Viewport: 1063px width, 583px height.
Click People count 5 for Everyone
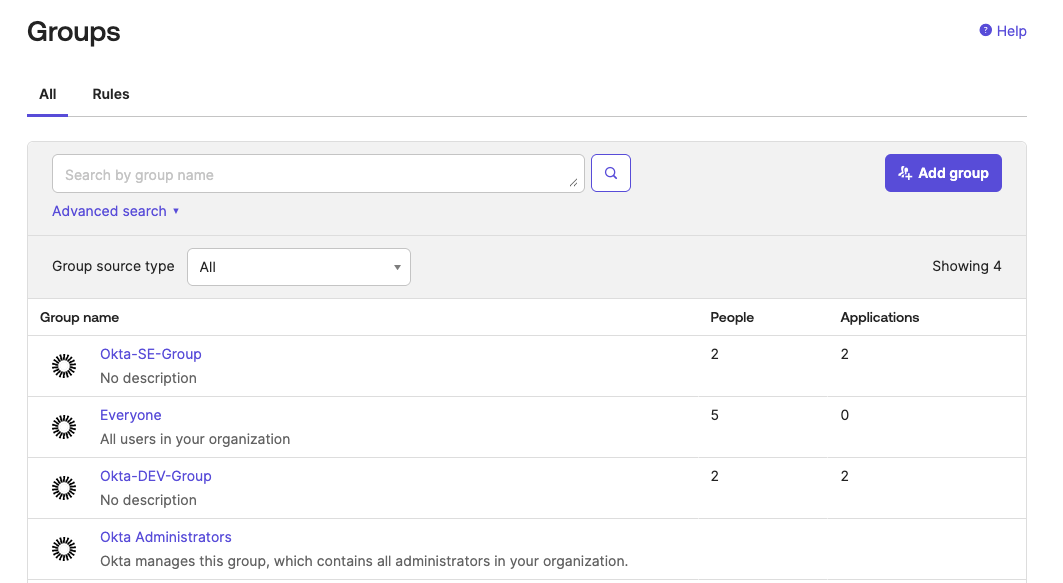pos(715,415)
